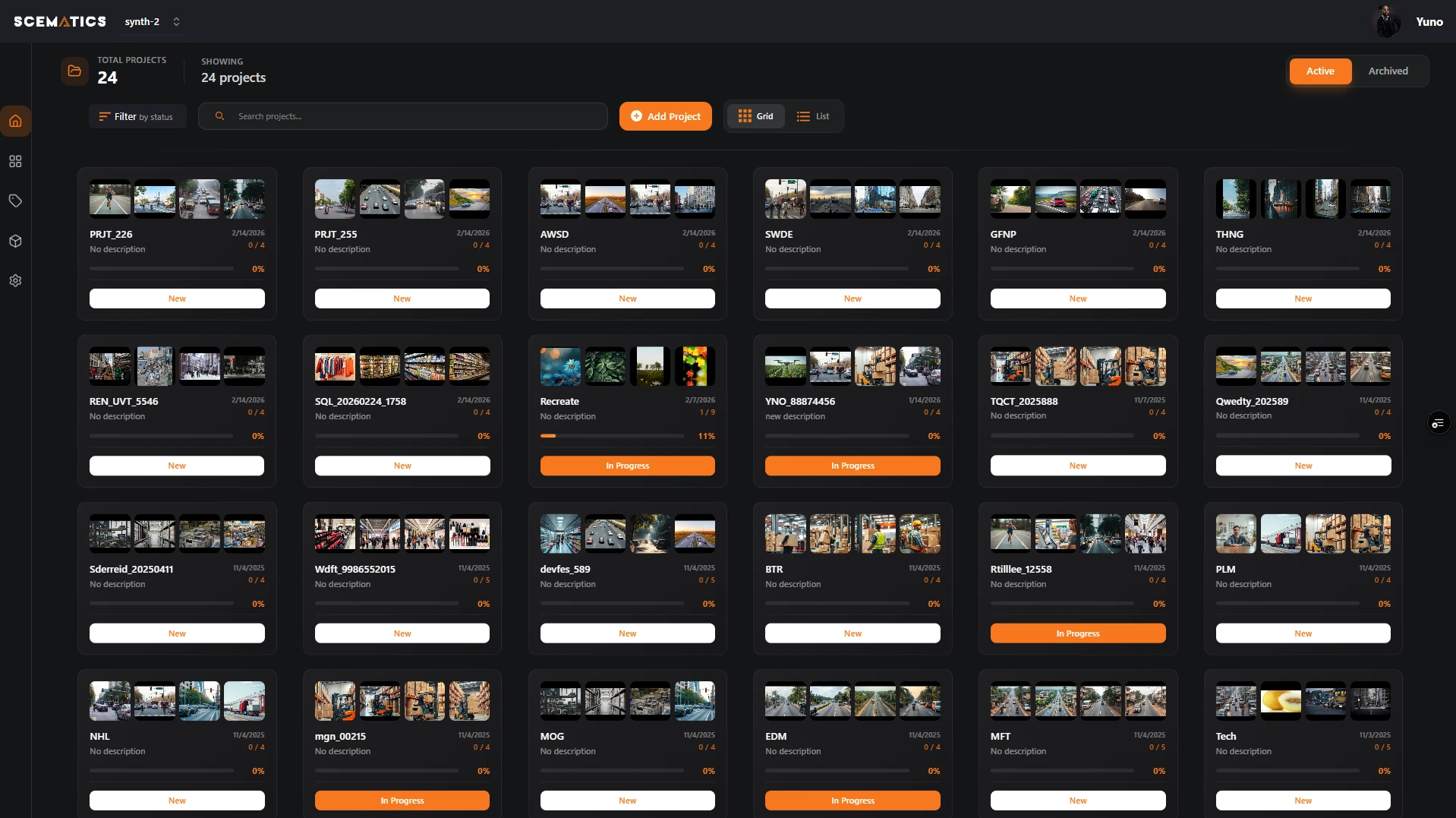Click the folder icon beside Total Projects
Viewport: 1456px width, 818px height.
click(x=74, y=71)
